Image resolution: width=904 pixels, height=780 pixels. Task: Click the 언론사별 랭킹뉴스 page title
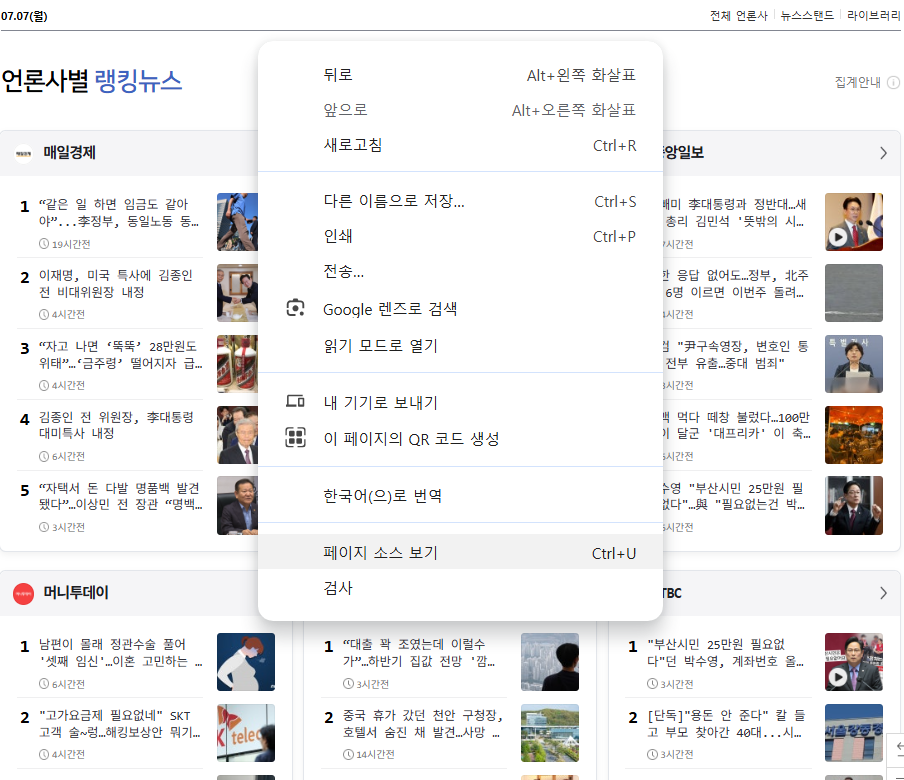coord(92,81)
